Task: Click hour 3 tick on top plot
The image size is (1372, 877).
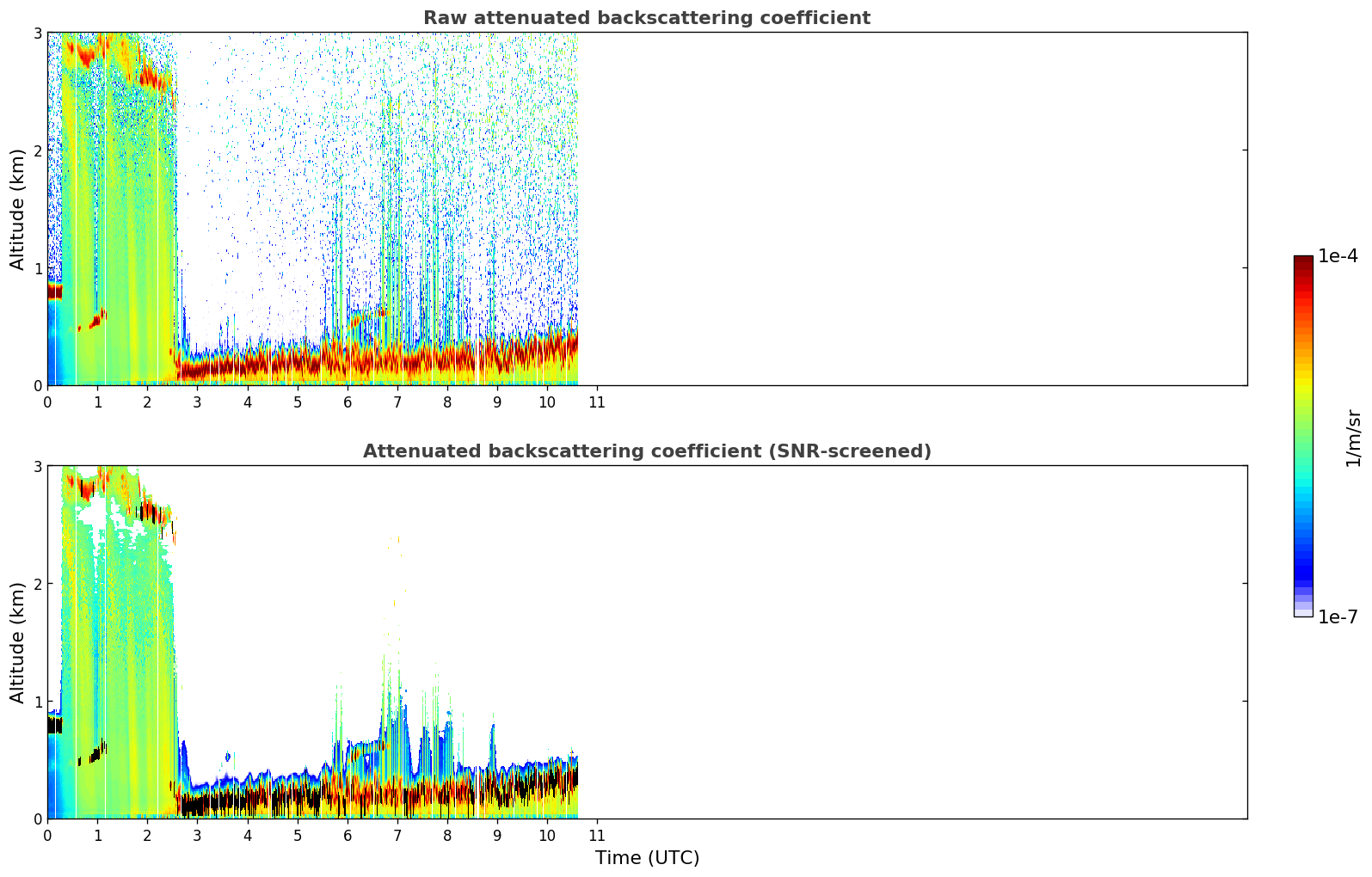Action: (x=197, y=402)
